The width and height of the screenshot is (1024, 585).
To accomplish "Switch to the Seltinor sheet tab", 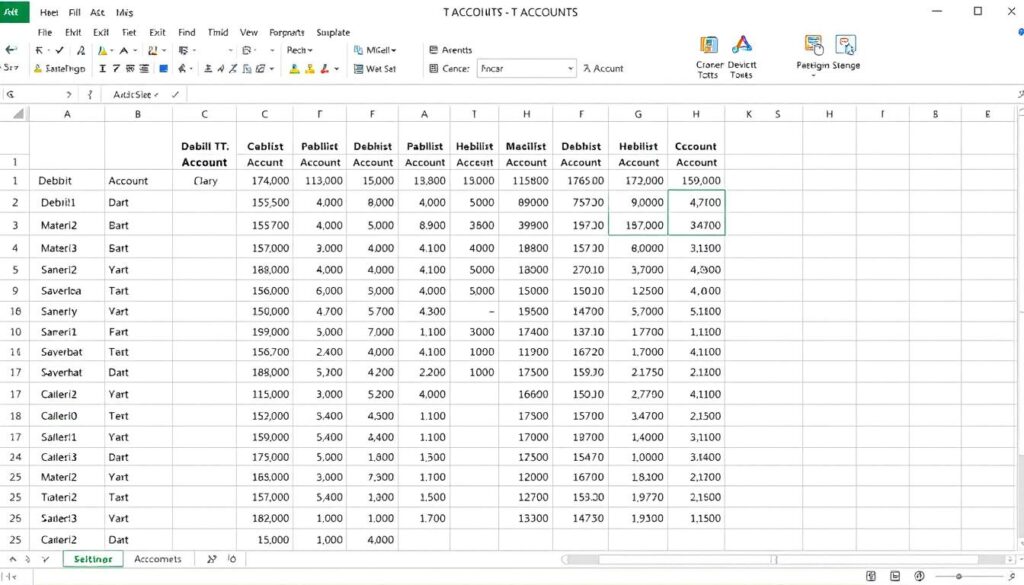I will (93, 559).
